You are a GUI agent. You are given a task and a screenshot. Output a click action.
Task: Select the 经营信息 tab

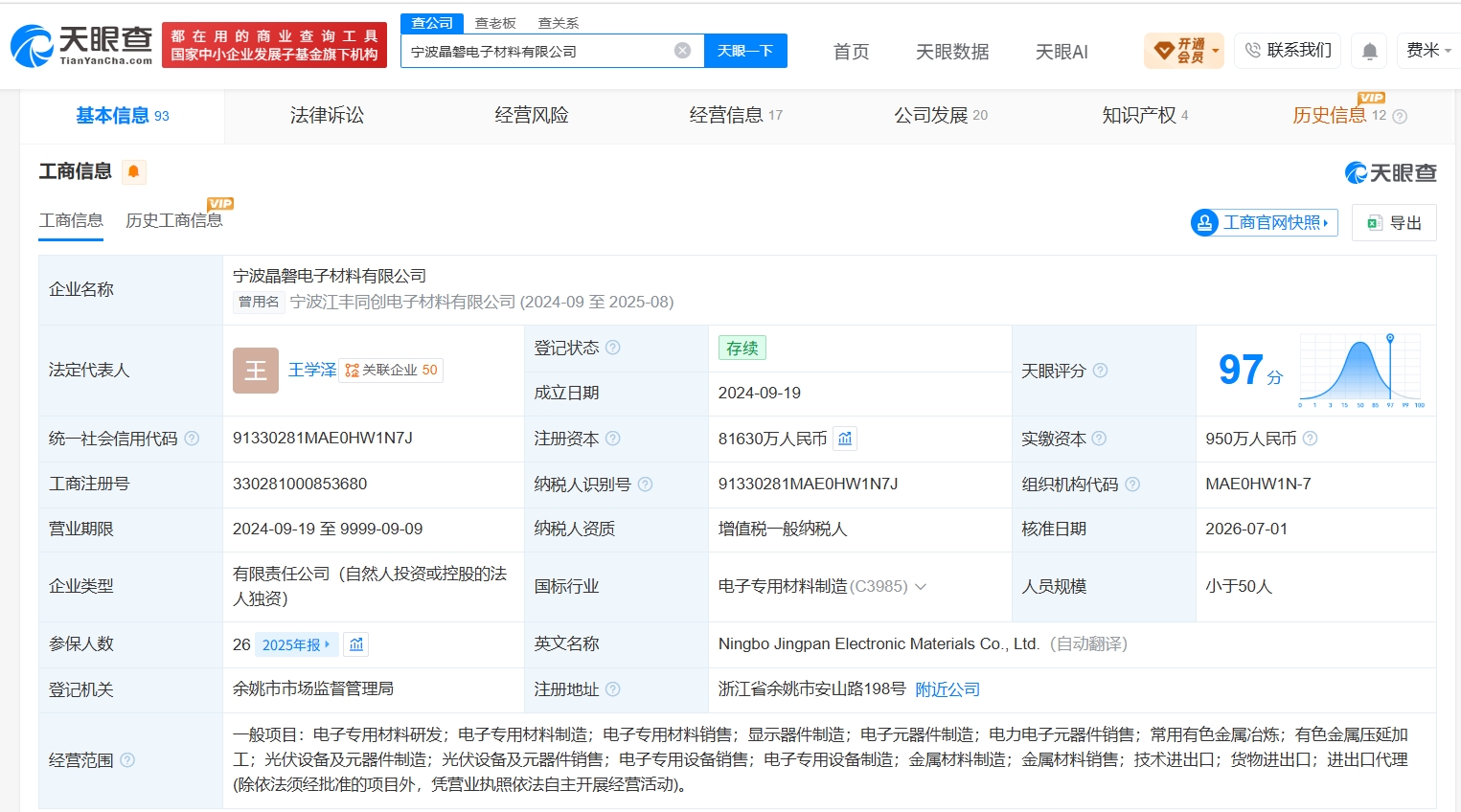tap(736, 116)
